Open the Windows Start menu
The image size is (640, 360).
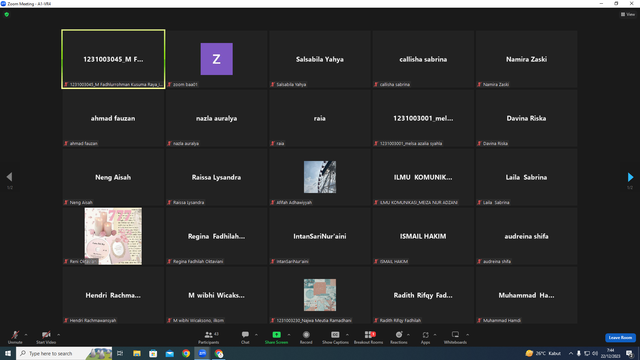pyautogui.click(x=8, y=353)
